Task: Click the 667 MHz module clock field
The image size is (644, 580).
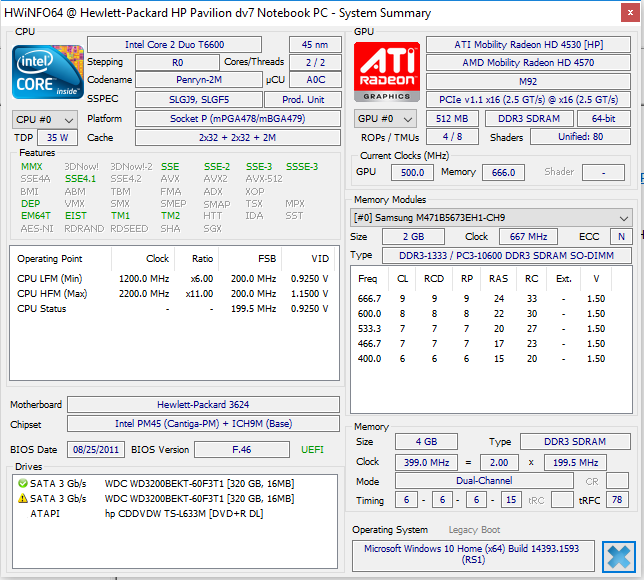Action: [528, 237]
